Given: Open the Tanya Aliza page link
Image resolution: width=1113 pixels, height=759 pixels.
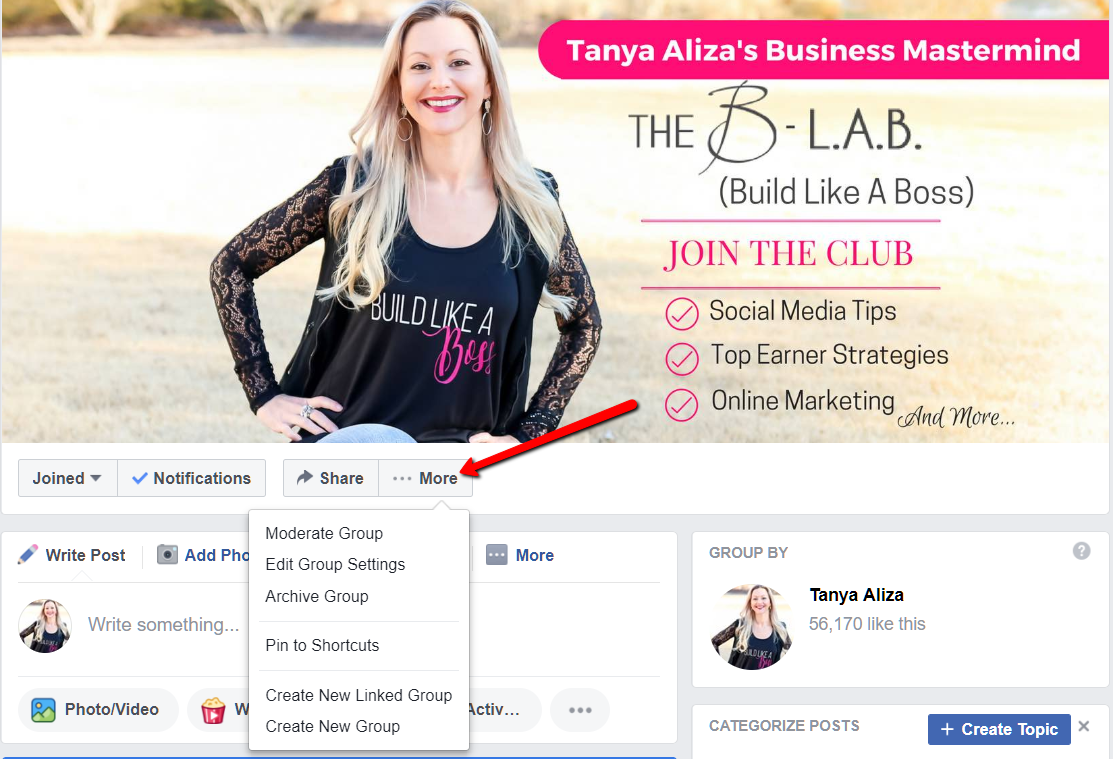Looking at the screenshot, I should tap(856, 595).
